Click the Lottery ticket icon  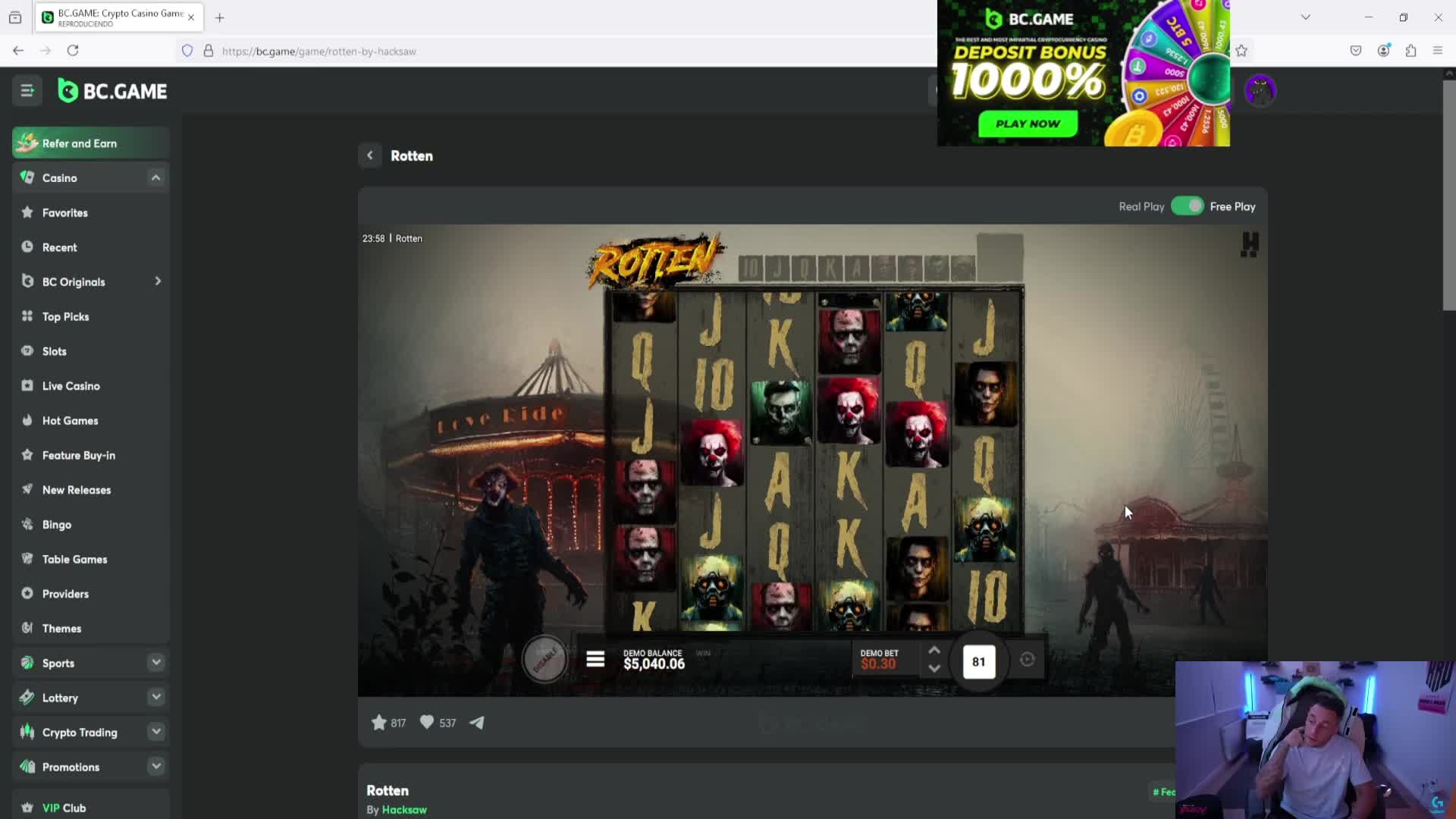[27, 697]
